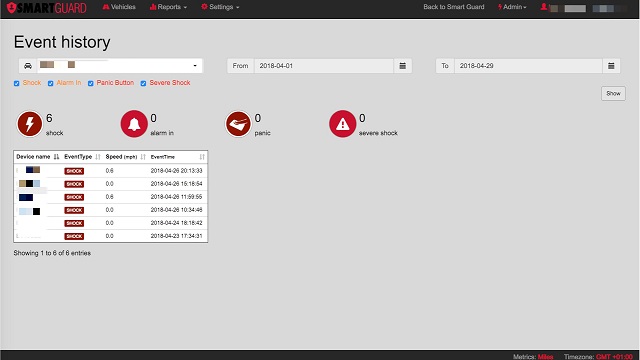Click the shock lightning bolt icon
Screen dimensions: 640x360
pyautogui.click(x=29, y=124)
